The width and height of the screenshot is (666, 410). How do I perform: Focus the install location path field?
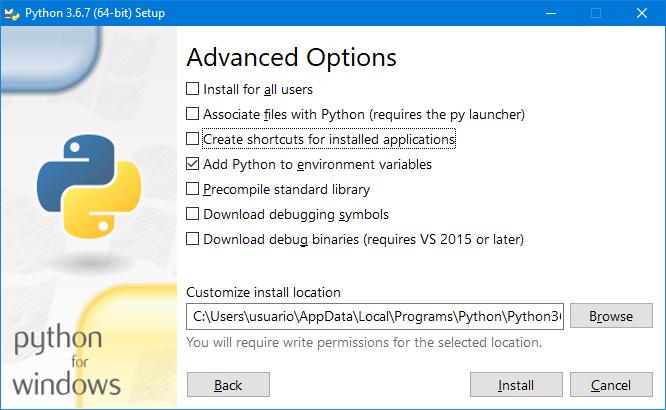click(375, 316)
